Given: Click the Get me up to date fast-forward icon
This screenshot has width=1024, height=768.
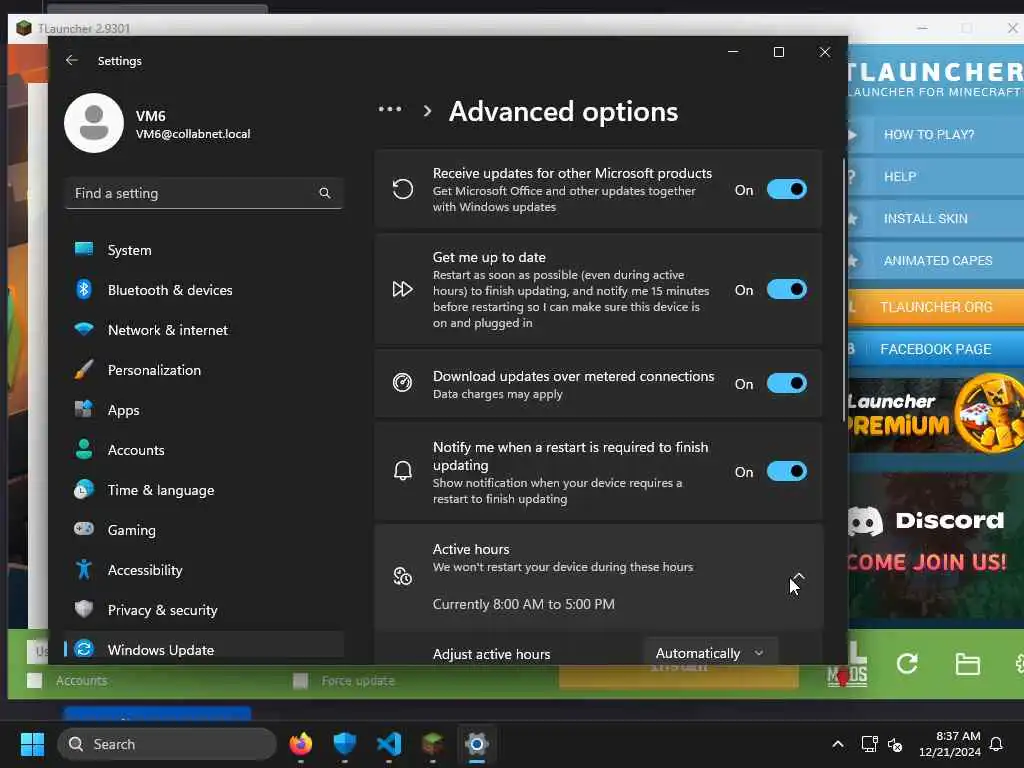Looking at the screenshot, I should pos(402,289).
